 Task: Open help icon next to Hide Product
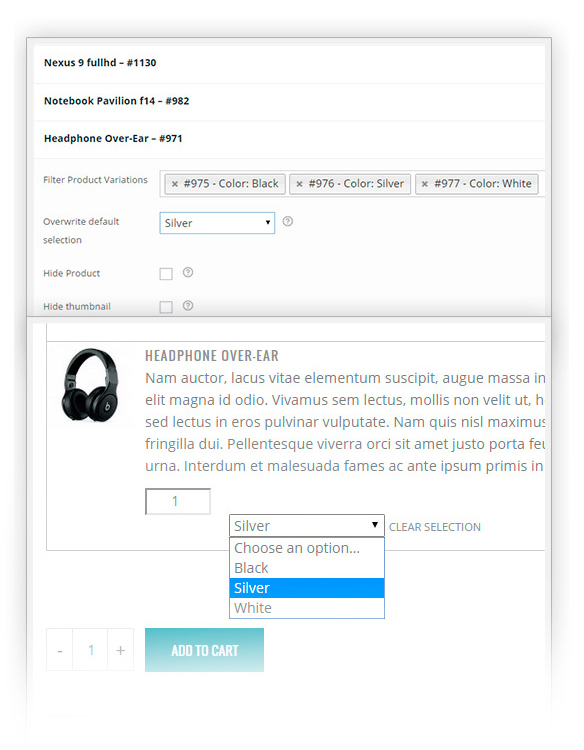pos(188,272)
